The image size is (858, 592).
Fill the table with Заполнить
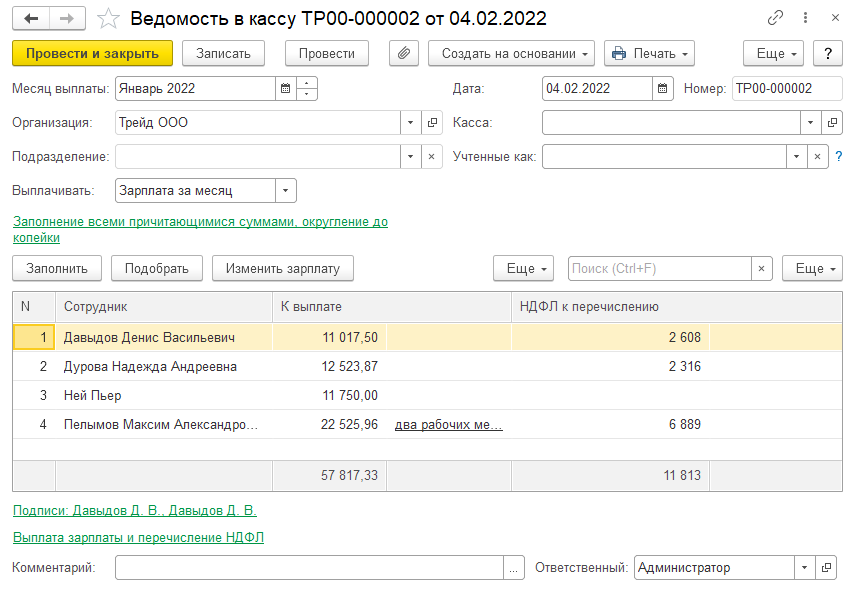57,269
